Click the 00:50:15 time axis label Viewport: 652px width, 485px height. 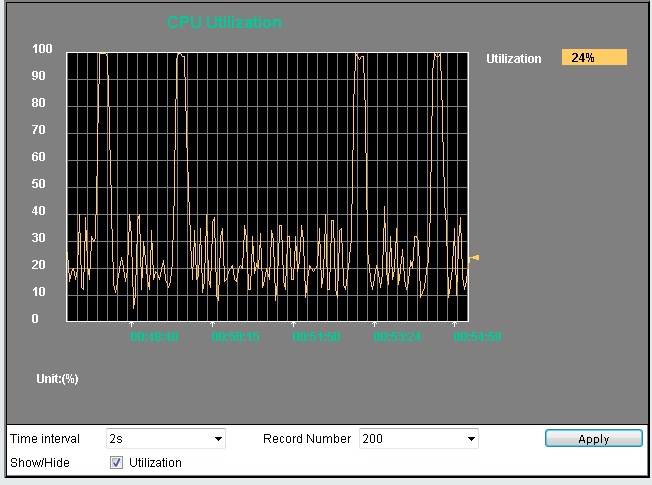click(236, 337)
